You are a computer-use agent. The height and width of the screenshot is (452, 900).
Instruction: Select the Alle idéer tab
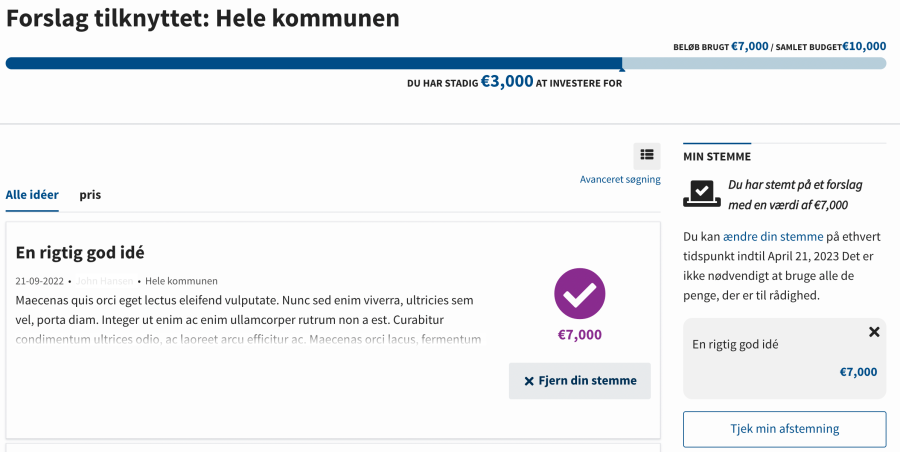click(x=32, y=195)
